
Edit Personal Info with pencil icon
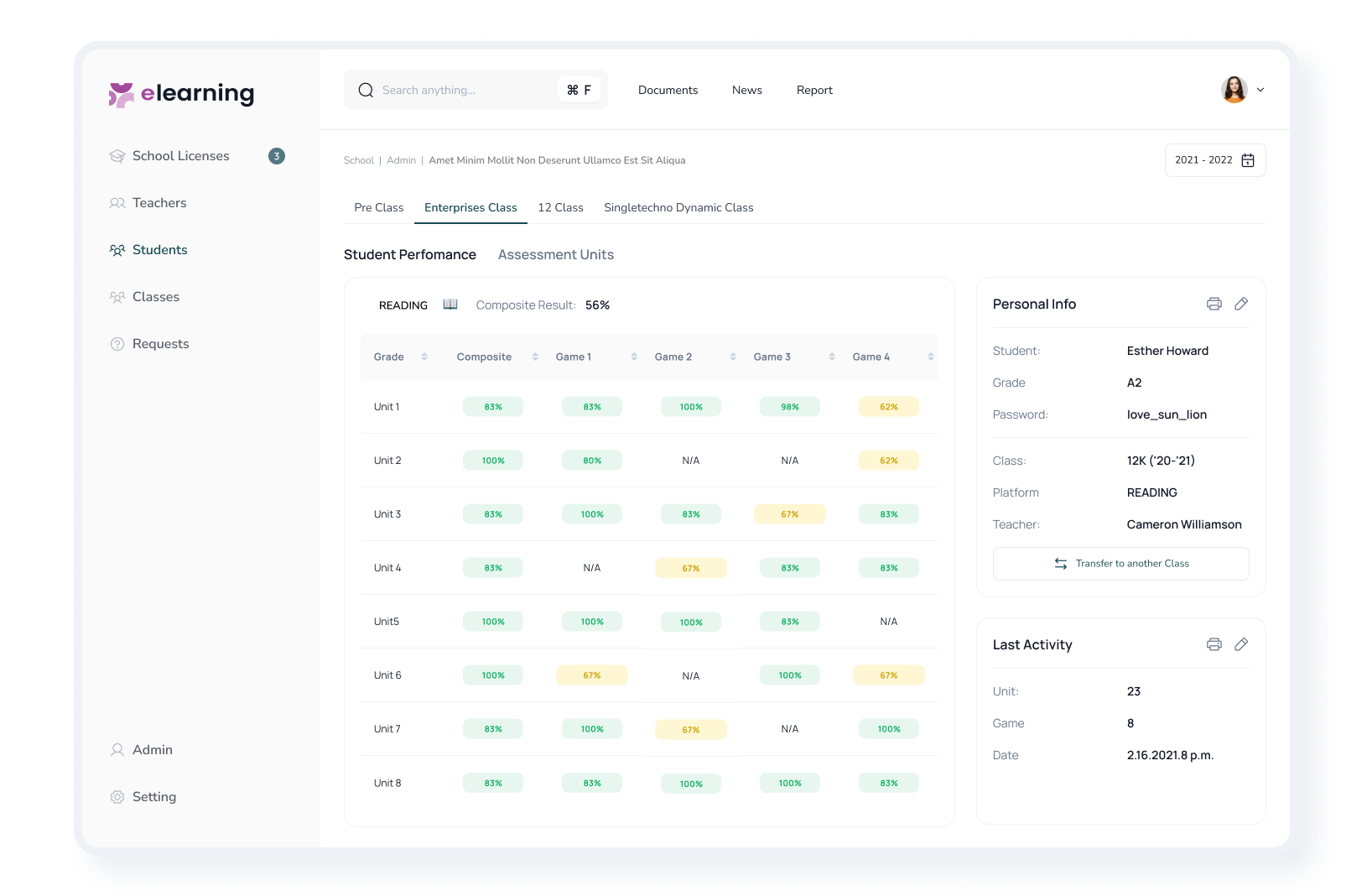coord(1241,304)
